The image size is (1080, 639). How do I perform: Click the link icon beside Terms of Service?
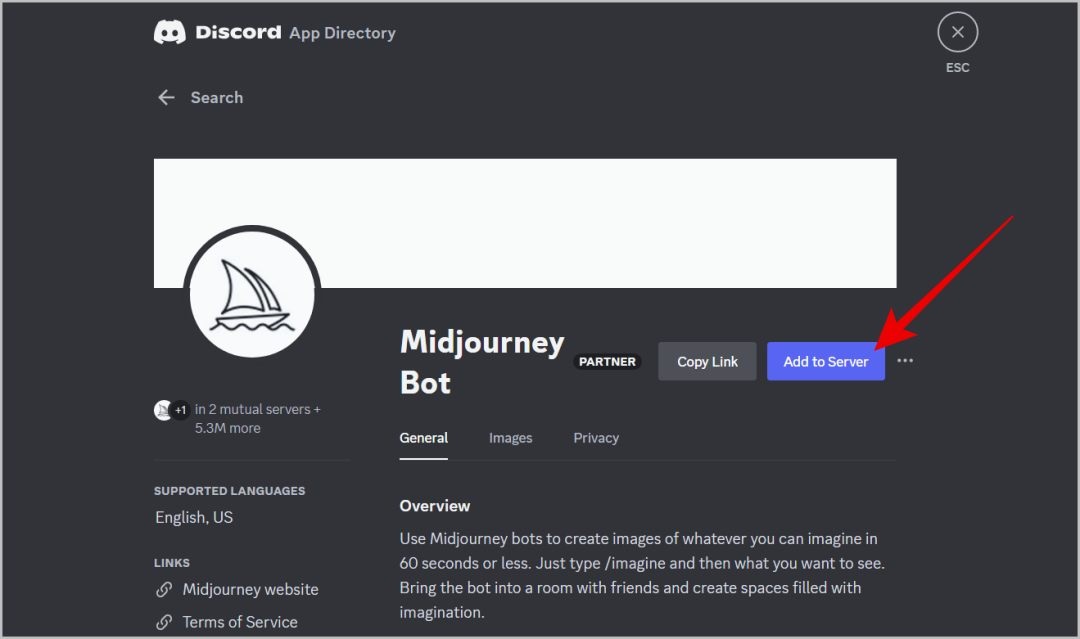[x=164, y=621]
